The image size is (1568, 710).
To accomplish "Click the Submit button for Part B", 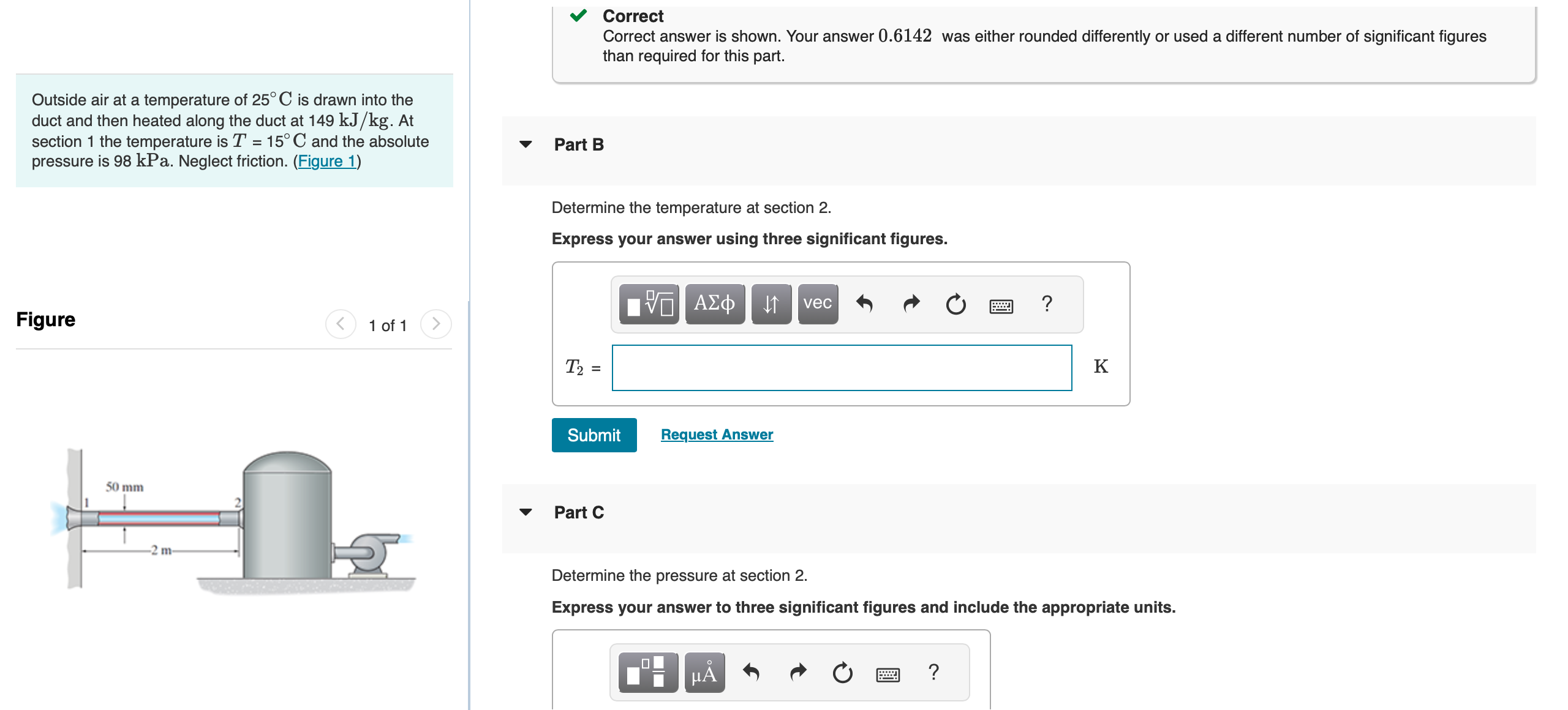I will (x=594, y=435).
